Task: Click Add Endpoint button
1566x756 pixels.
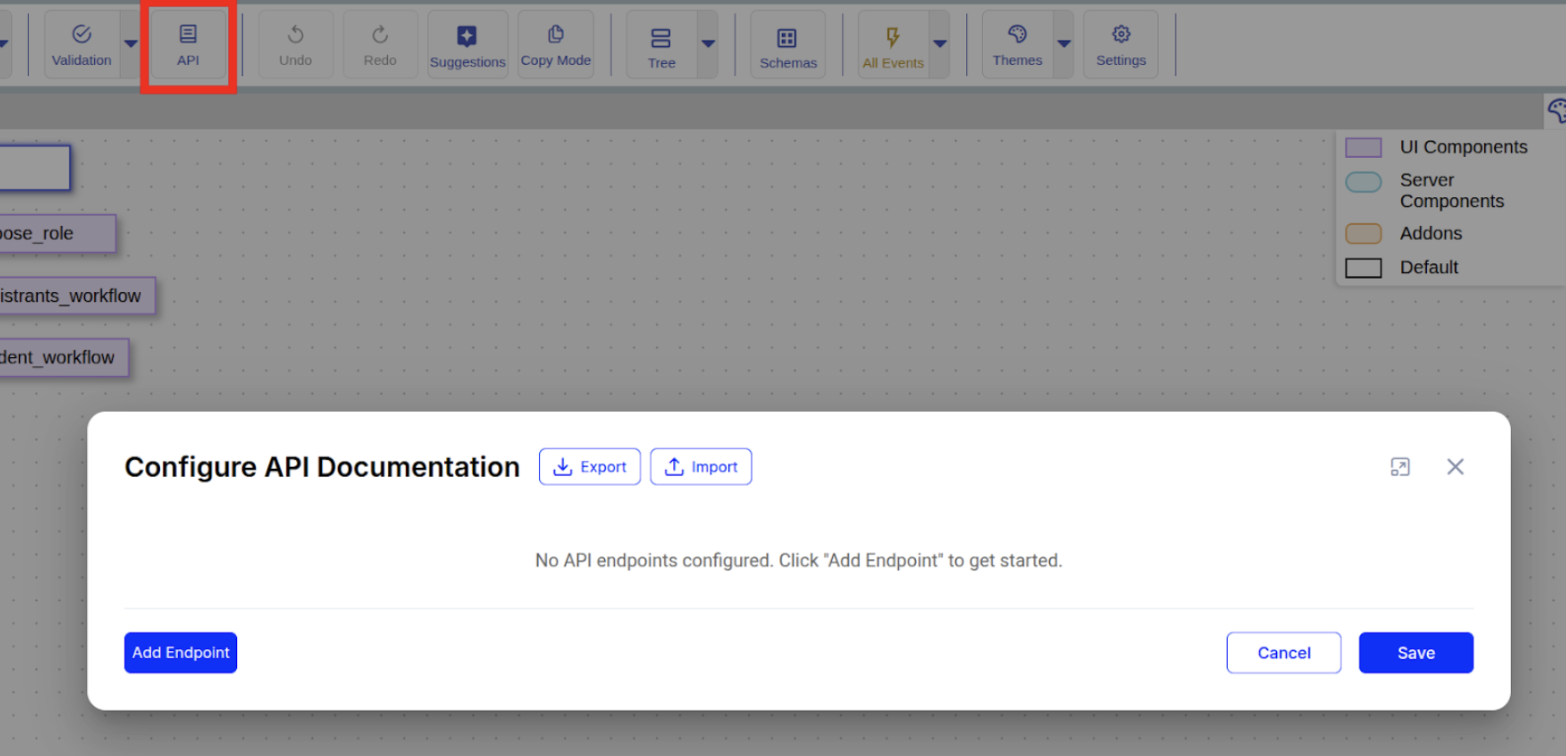Action: click(181, 653)
